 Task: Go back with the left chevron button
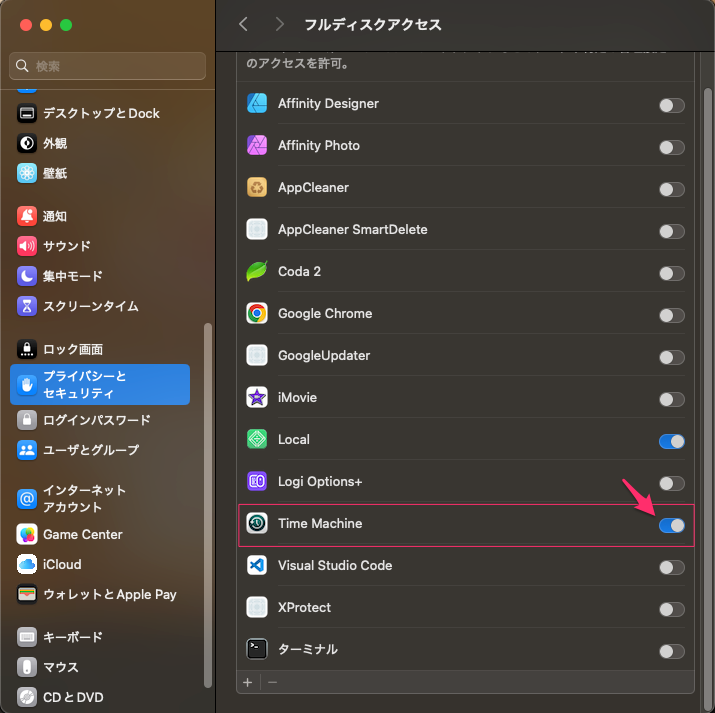coord(243,24)
